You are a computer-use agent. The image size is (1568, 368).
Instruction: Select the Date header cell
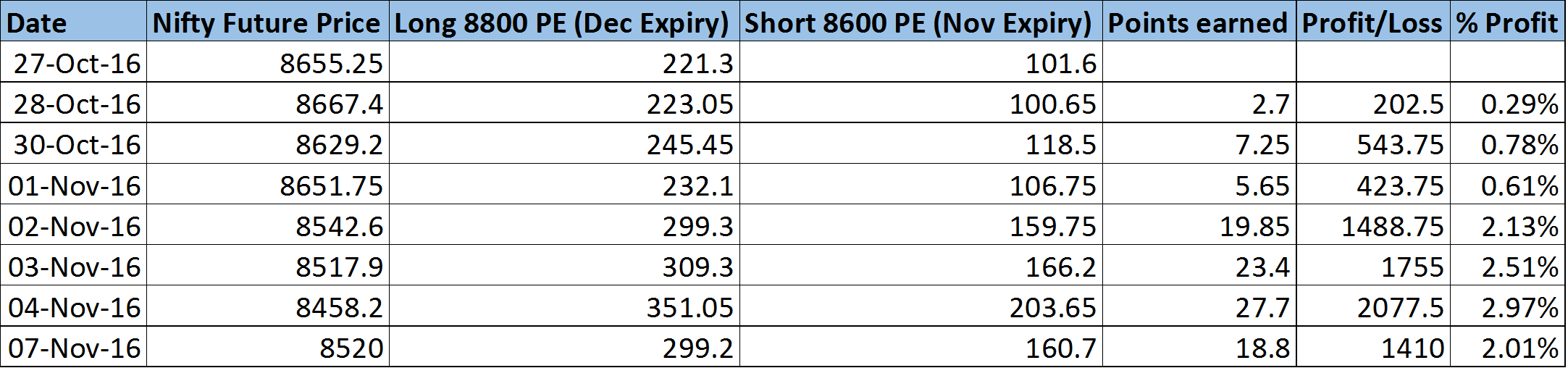click(x=73, y=22)
